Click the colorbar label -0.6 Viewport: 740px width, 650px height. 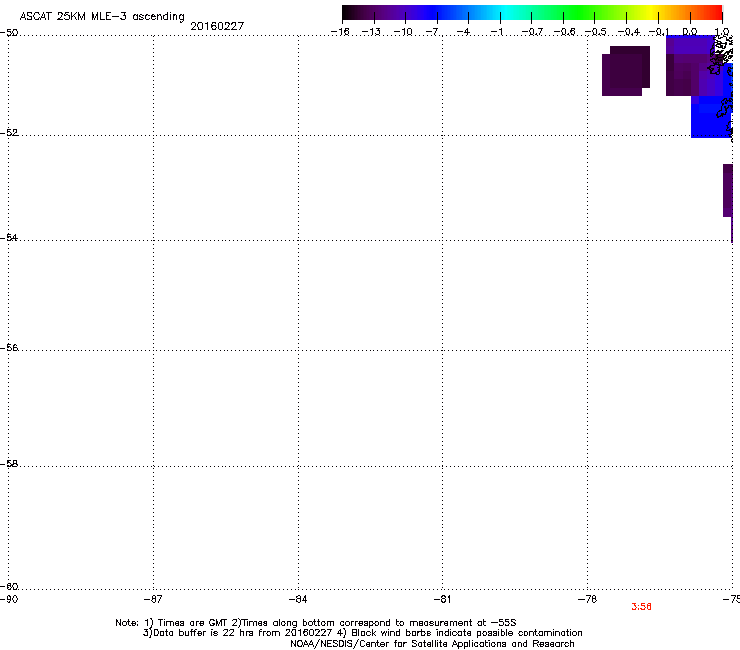pyautogui.click(x=564, y=32)
